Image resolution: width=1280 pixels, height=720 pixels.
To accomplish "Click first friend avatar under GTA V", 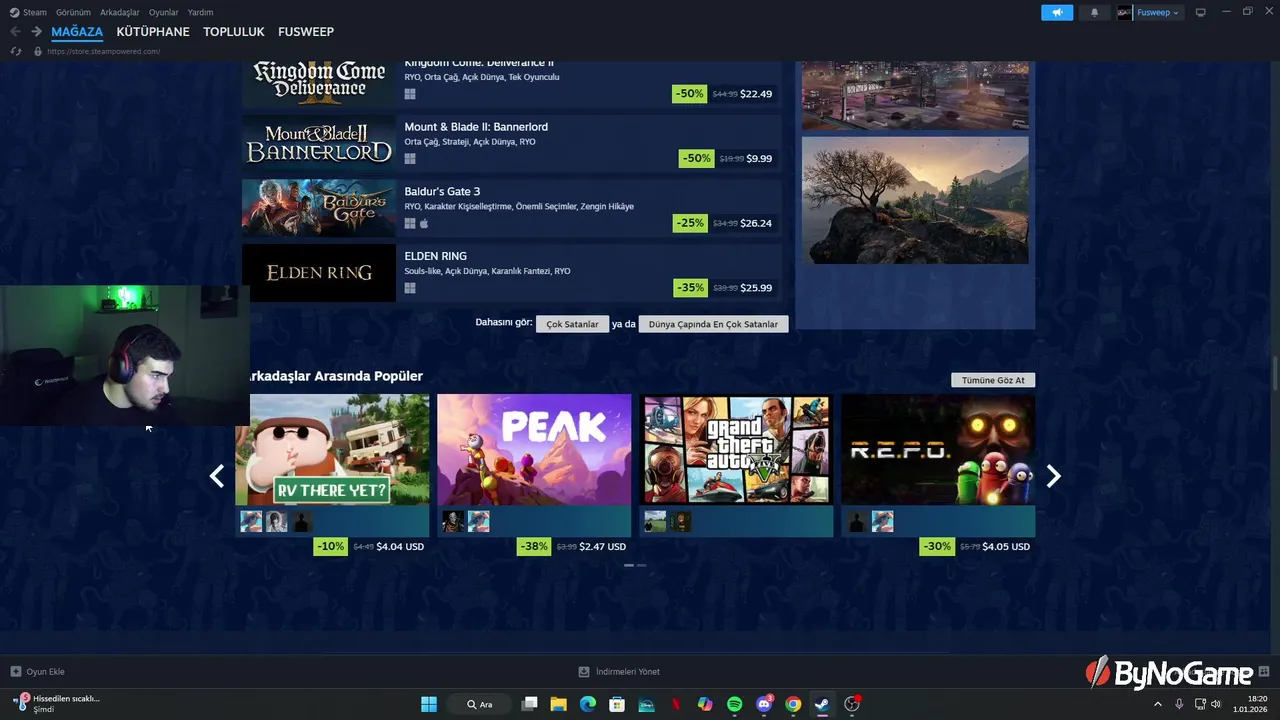I will point(655,521).
